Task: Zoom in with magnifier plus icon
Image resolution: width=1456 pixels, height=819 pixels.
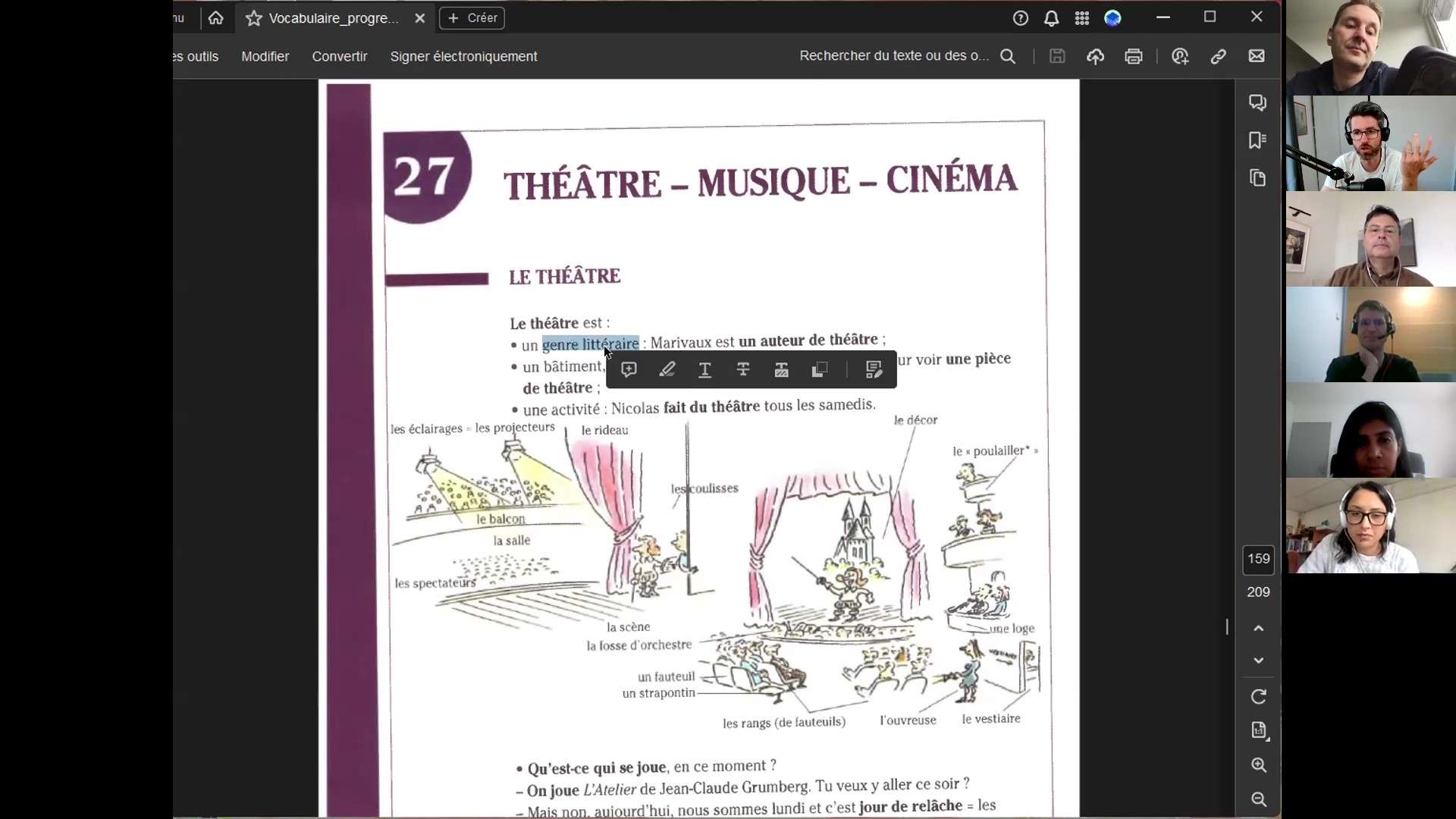Action: pos(1259,765)
